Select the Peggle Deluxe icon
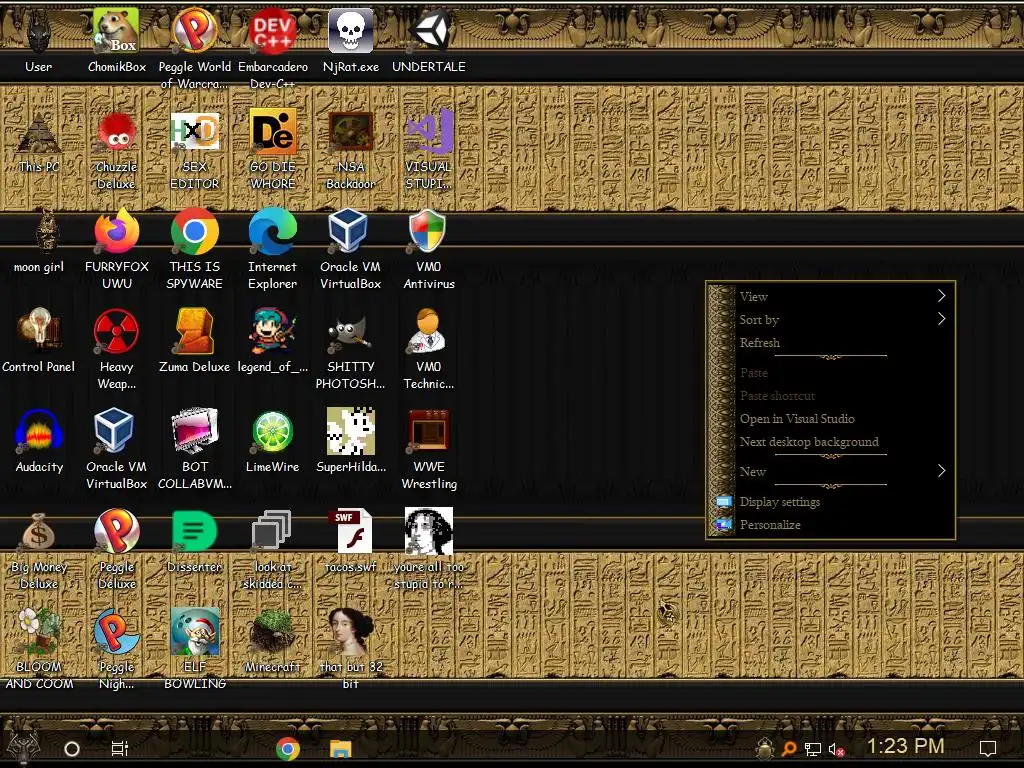The height and width of the screenshot is (768, 1024). 116,532
